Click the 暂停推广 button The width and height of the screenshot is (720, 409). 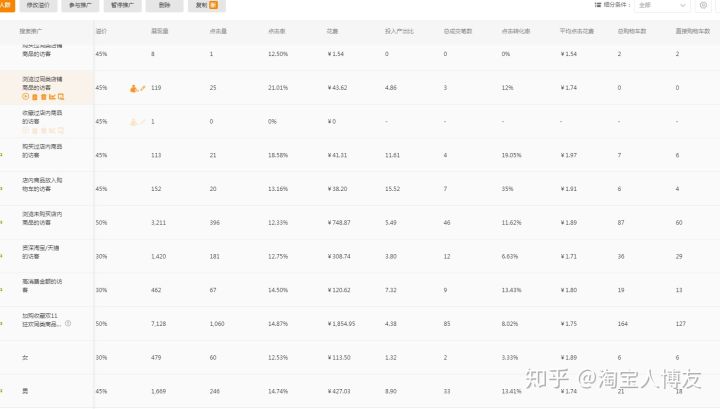click(x=123, y=5)
